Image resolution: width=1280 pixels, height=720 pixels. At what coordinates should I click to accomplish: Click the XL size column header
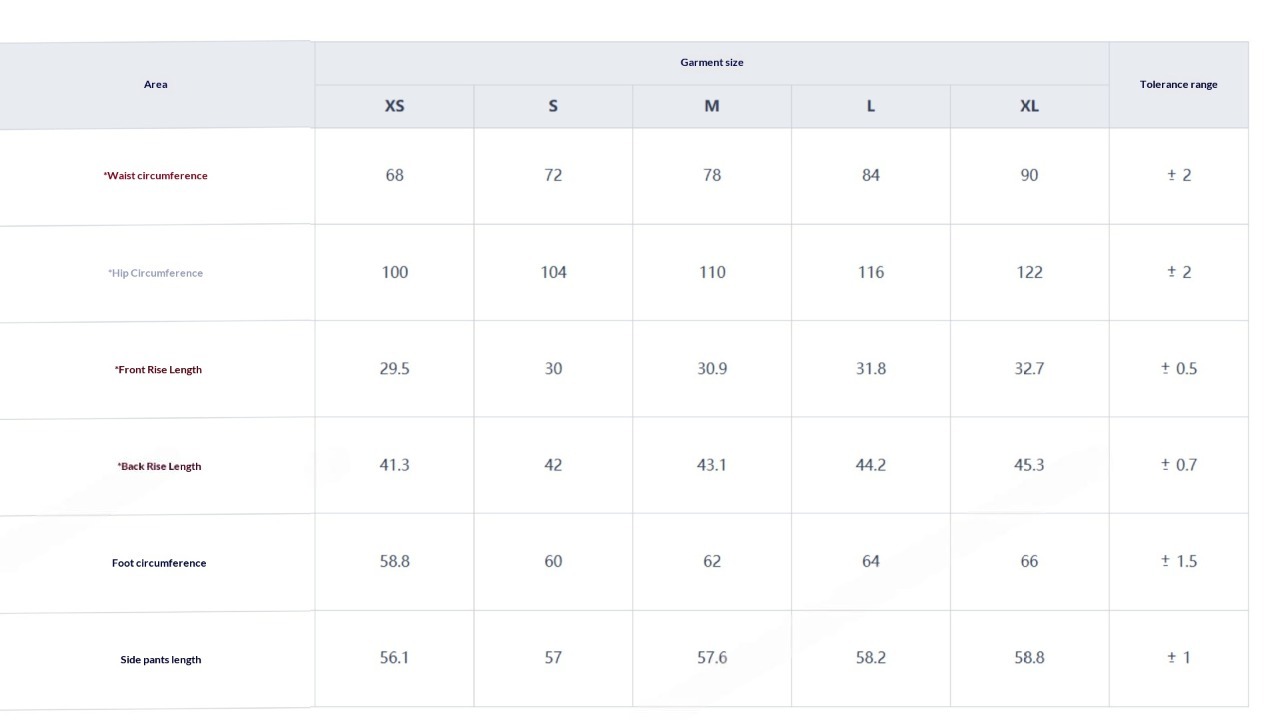coord(1029,106)
